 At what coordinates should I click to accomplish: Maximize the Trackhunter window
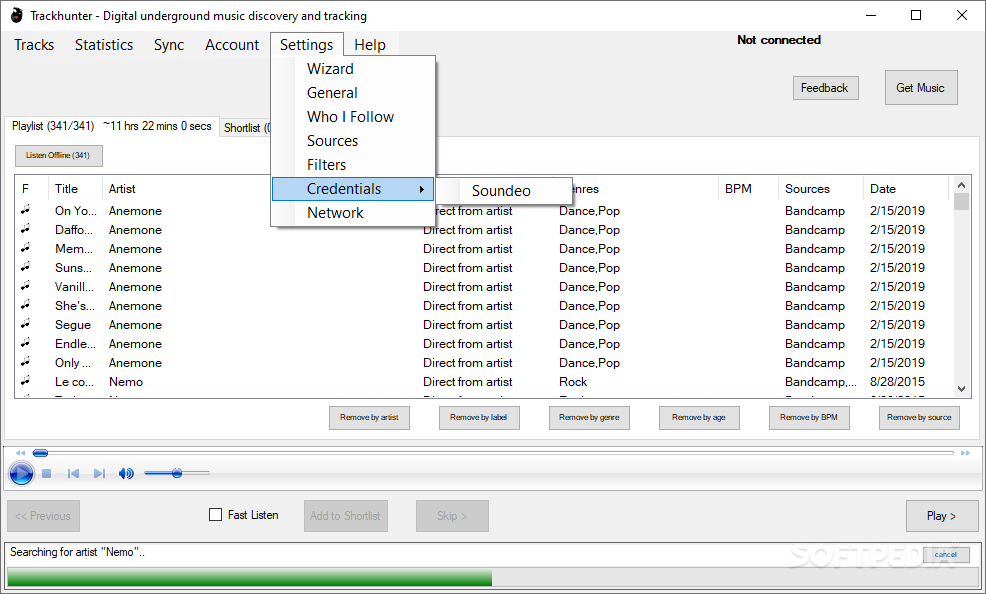click(916, 15)
